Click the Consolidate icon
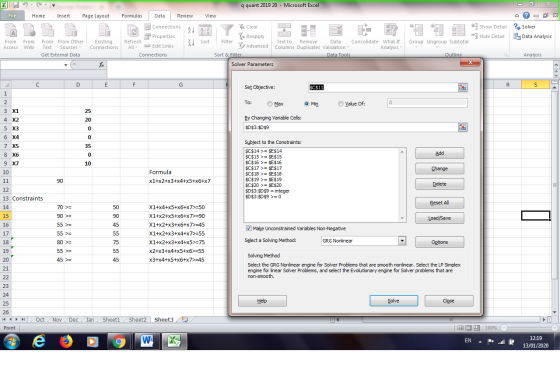This screenshot has width=560, height=386. (x=364, y=34)
